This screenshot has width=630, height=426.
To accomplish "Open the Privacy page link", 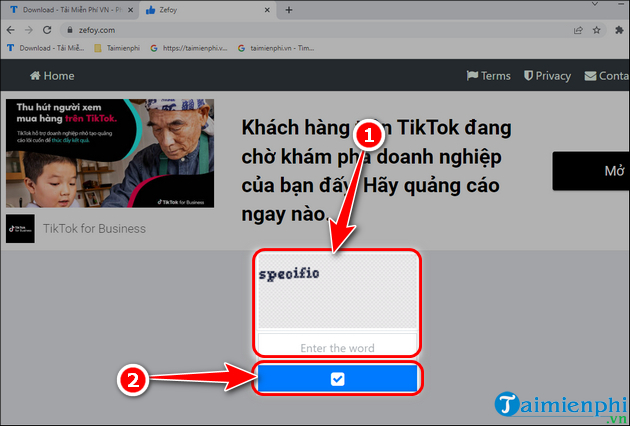I will [x=546, y=76].
